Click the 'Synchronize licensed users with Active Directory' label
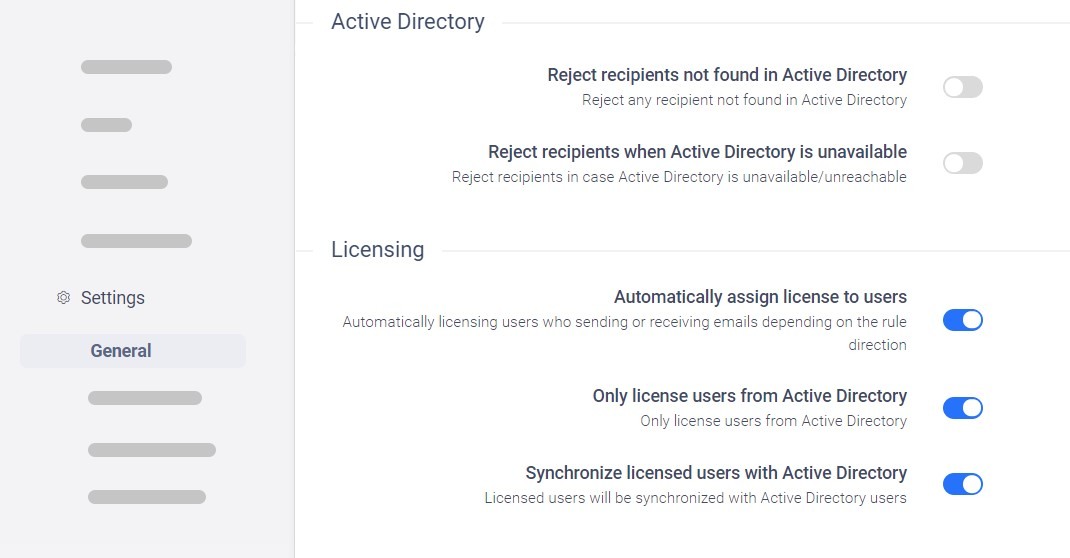Screen dimensions: 1070x558 click(x=716, y=473)
